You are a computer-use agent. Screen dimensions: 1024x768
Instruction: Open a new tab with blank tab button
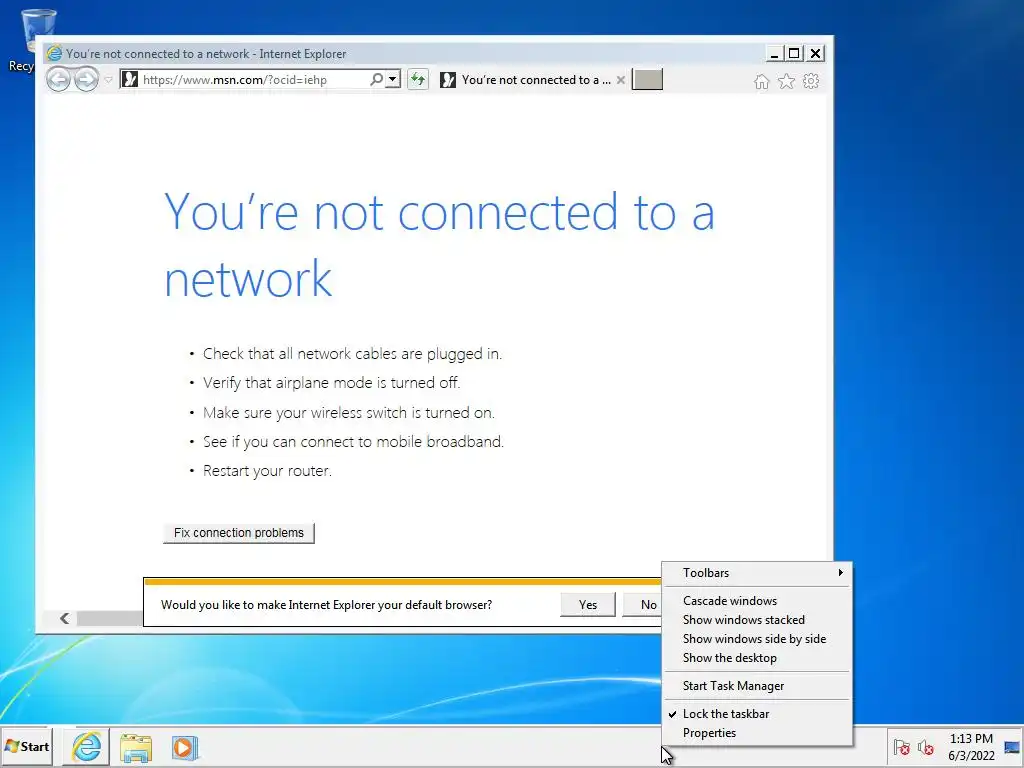[x=647, y=80]
